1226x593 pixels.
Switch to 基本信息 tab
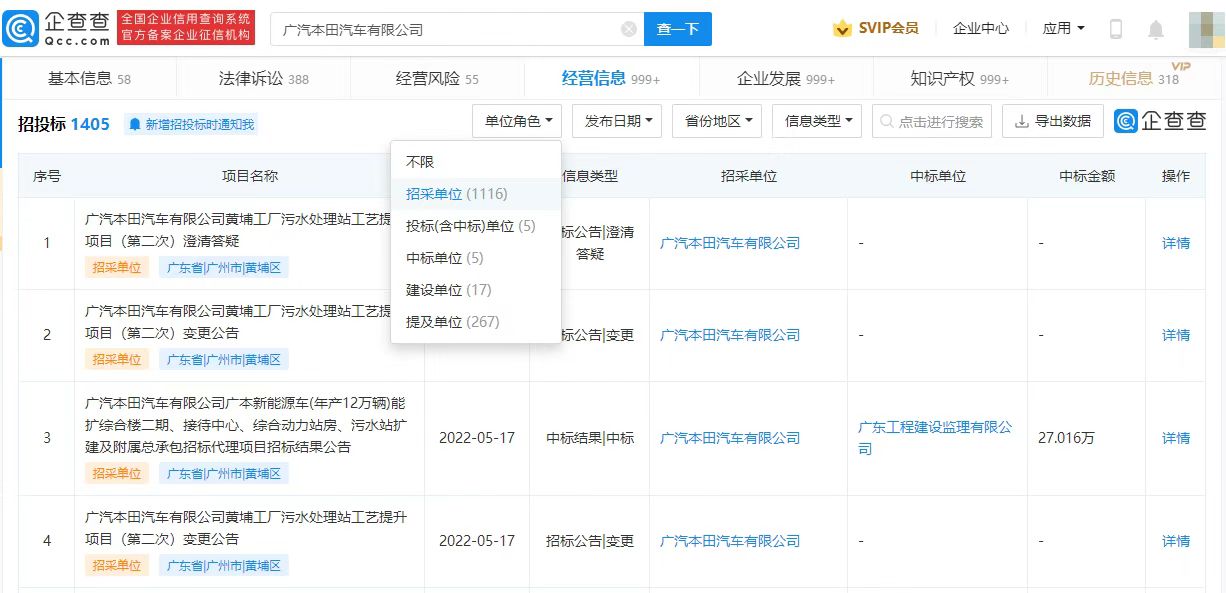tap(89, 78)
